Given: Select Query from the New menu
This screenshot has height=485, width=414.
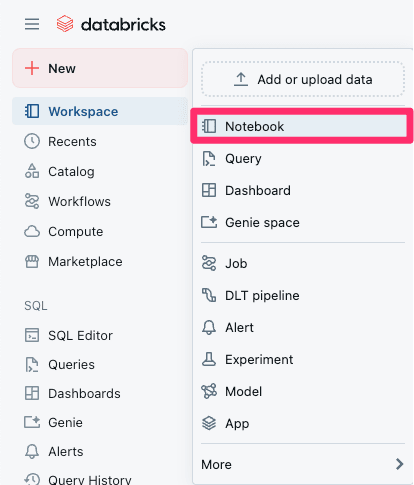Looking at the screenshot, I should pyautogui.click(x=303, y=158).
